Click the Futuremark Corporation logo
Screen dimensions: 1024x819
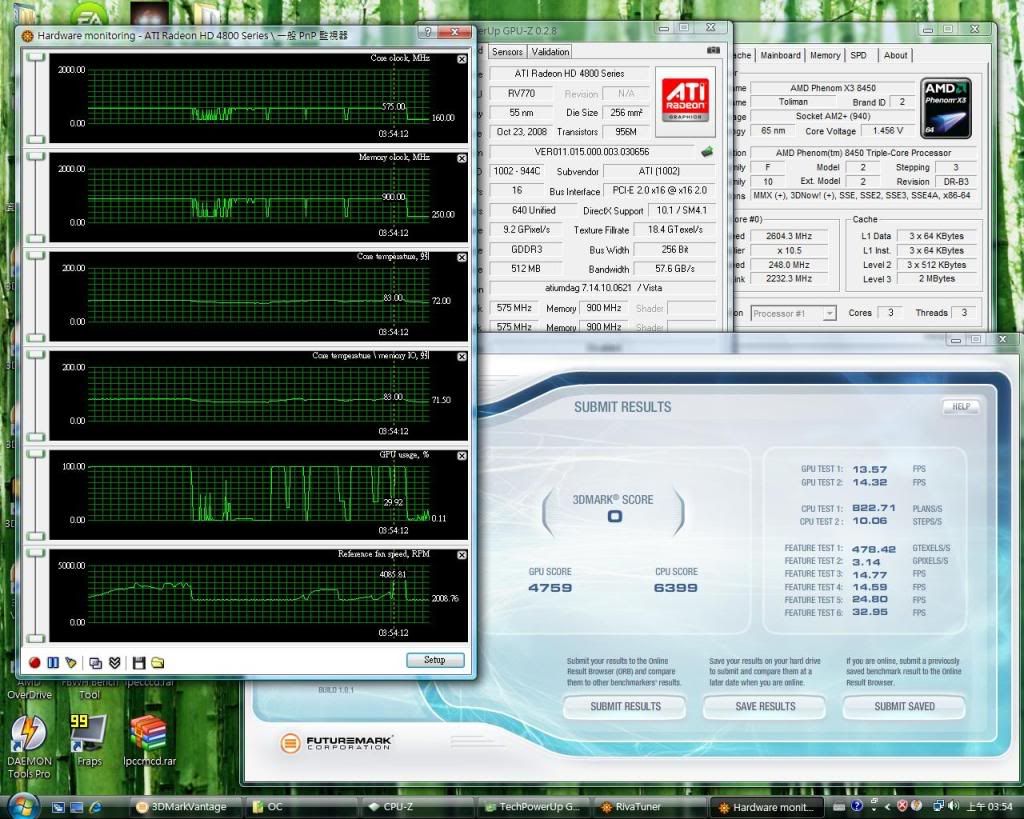(336, 743)
